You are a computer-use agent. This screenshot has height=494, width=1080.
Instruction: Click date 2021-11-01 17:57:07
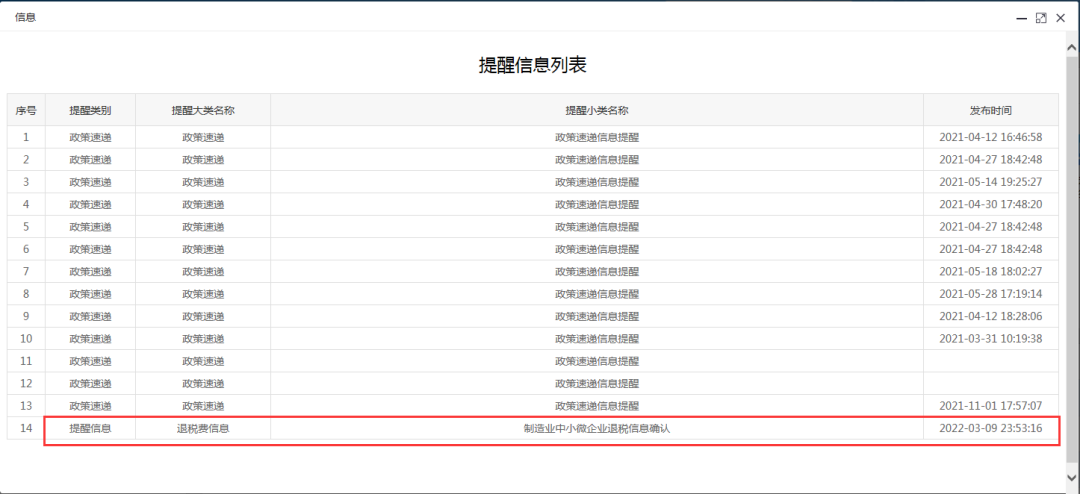click(x=990, y=406)
